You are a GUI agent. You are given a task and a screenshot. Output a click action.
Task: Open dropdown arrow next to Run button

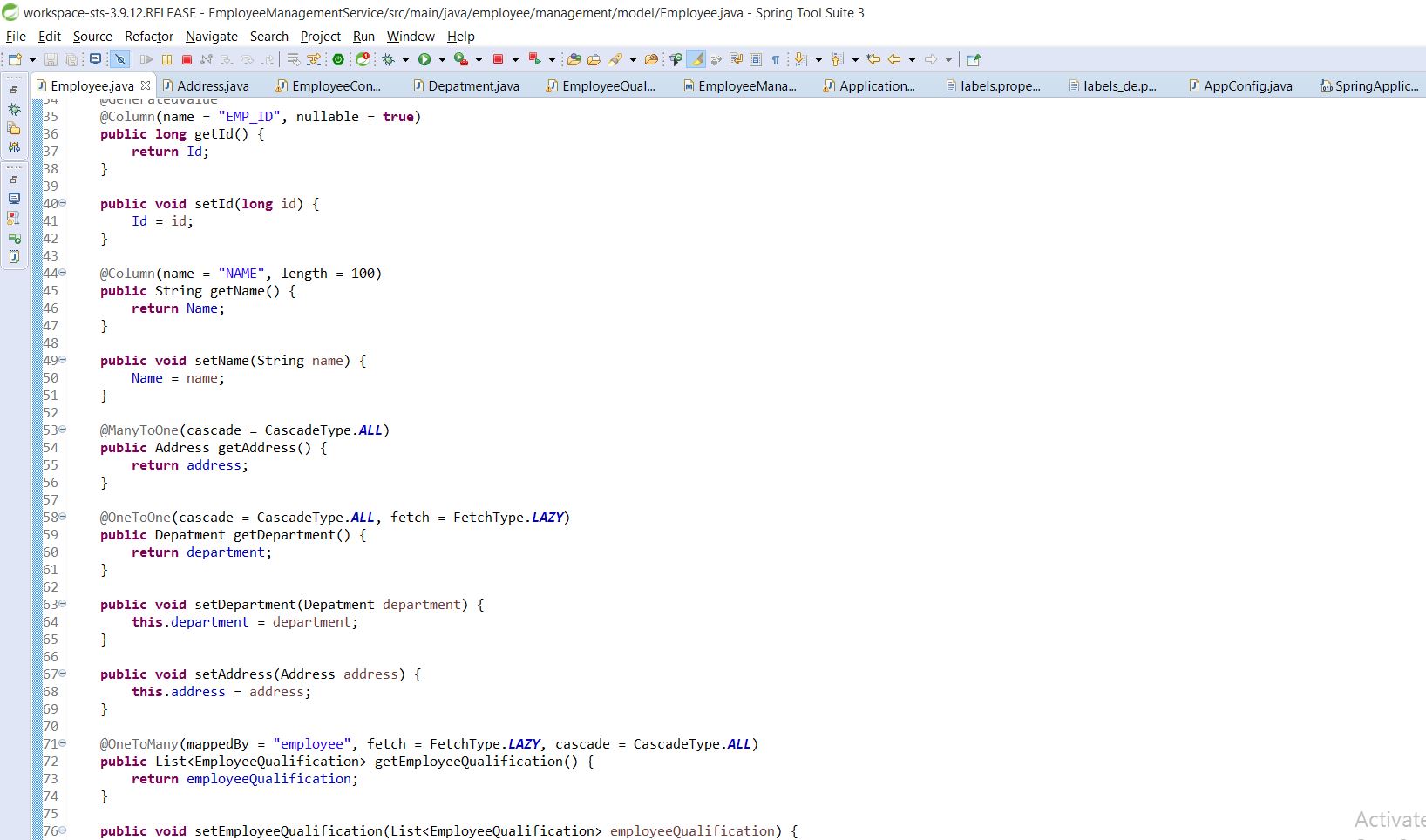[442, 59]
